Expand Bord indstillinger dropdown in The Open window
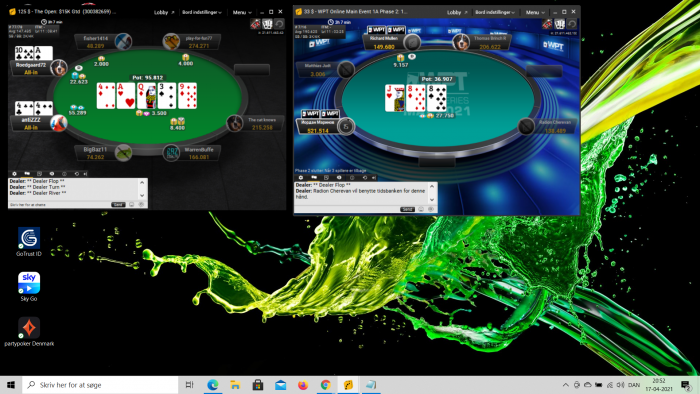The width and height of the screenshot is (700, 394). [202, 12]
